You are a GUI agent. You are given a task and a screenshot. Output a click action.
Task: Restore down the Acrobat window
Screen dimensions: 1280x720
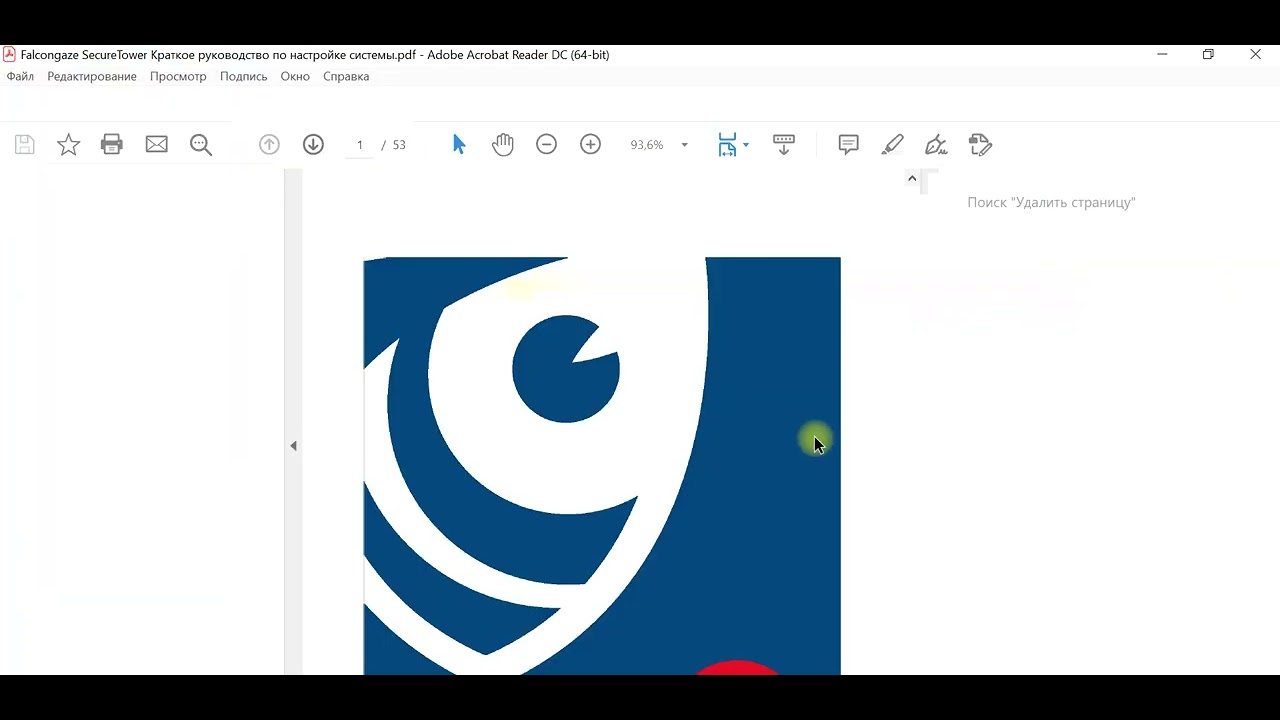1208,55
